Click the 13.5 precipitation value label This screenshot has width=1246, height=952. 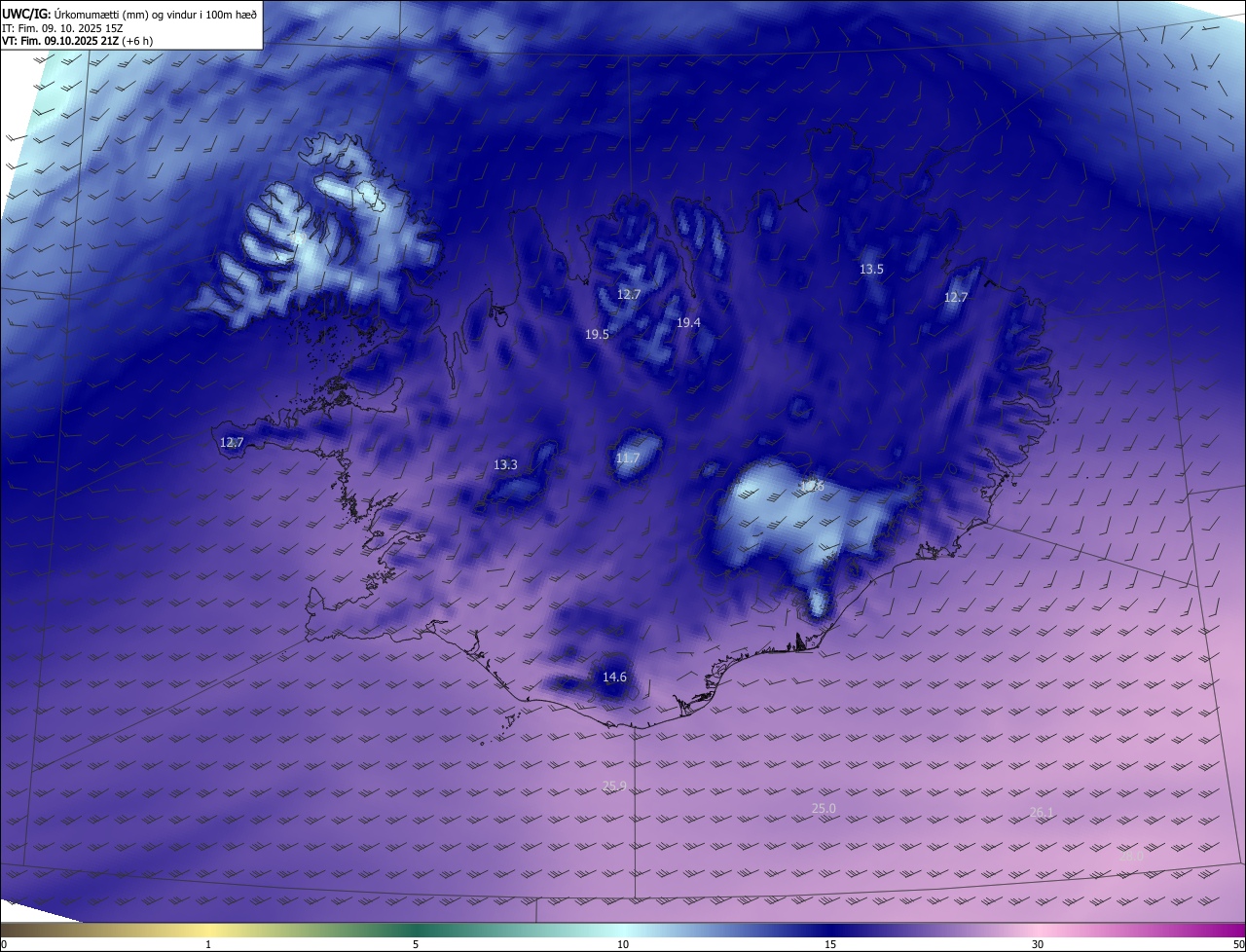tap(872, 270)
